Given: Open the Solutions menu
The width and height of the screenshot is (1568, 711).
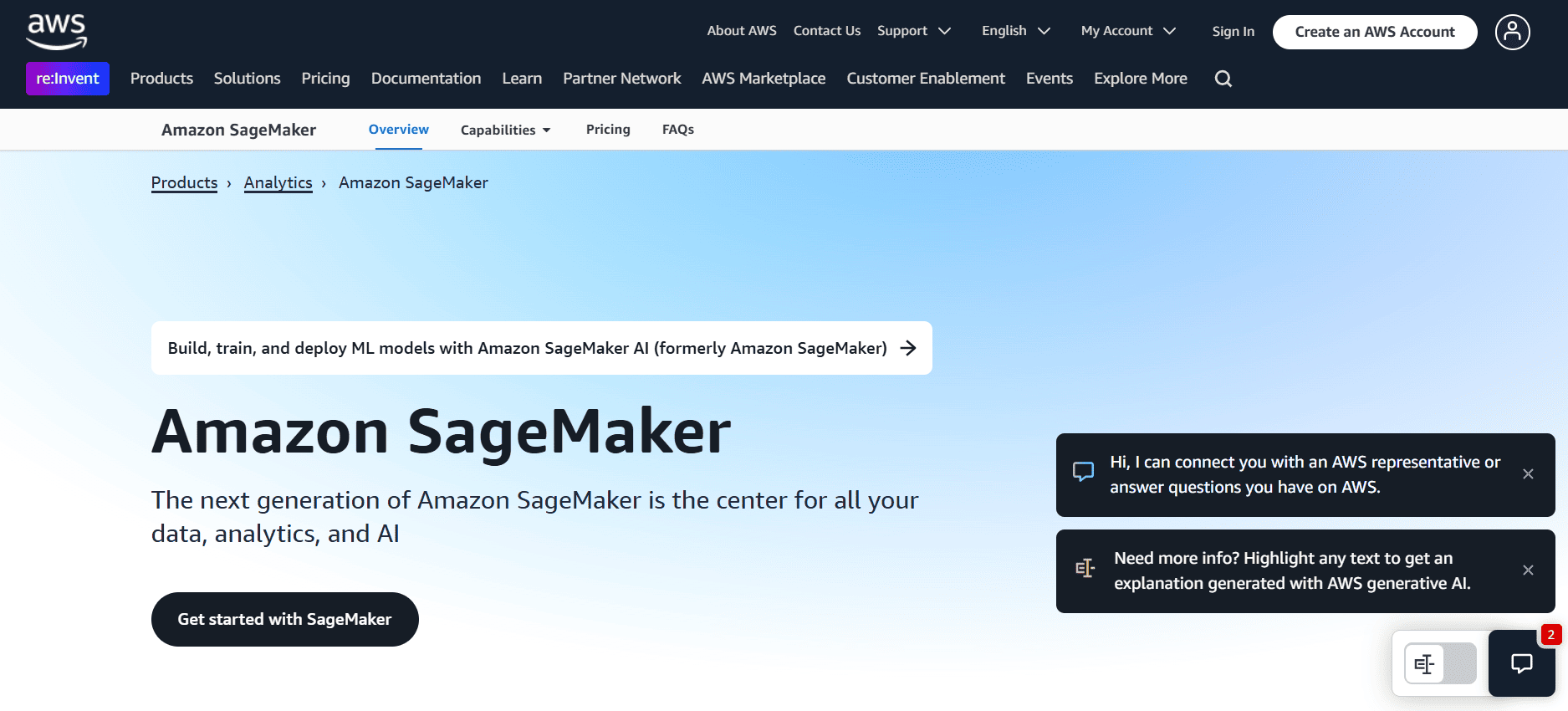Looking at the screenshot, I should point(248,79).
